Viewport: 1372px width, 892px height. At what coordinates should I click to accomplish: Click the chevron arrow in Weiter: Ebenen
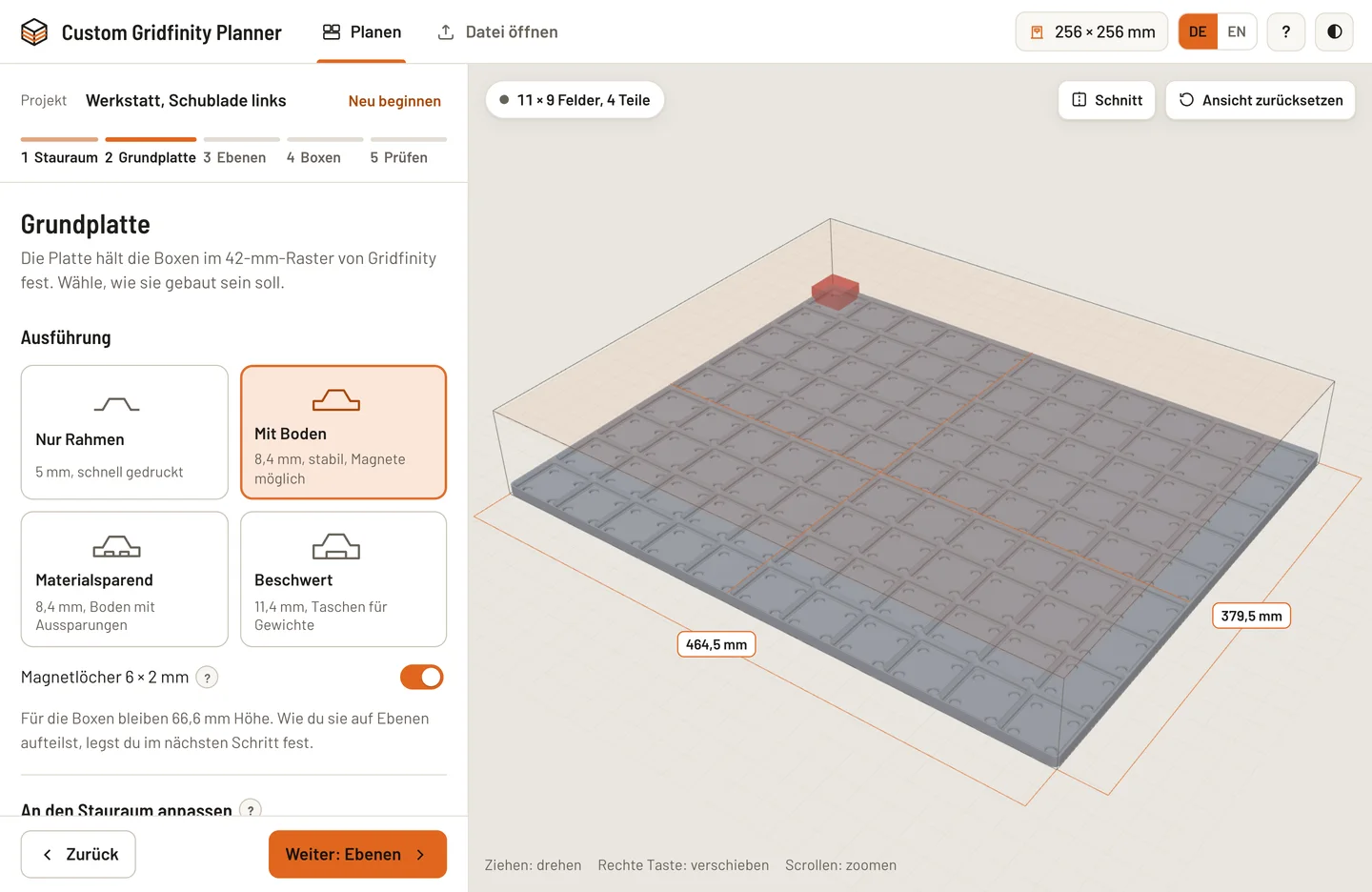(x=420, y=855)
